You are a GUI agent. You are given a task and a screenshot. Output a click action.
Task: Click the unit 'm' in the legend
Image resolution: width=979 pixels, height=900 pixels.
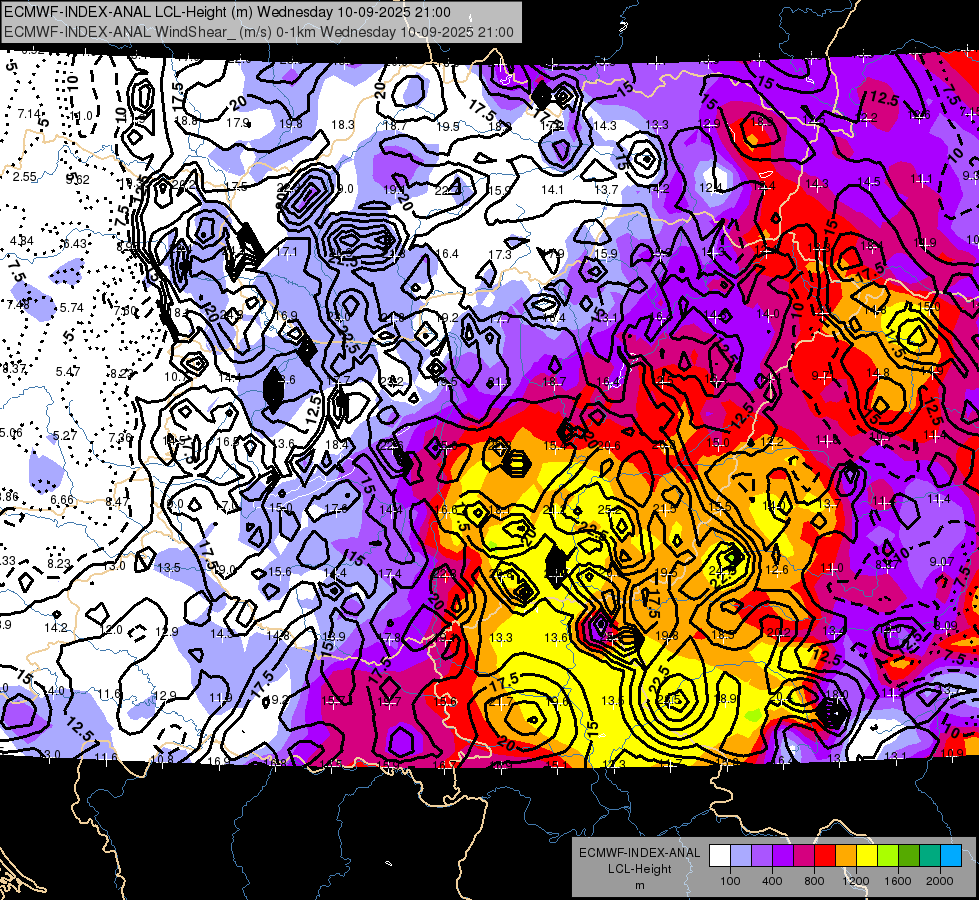pyautogui.click(x=639, y=885)
